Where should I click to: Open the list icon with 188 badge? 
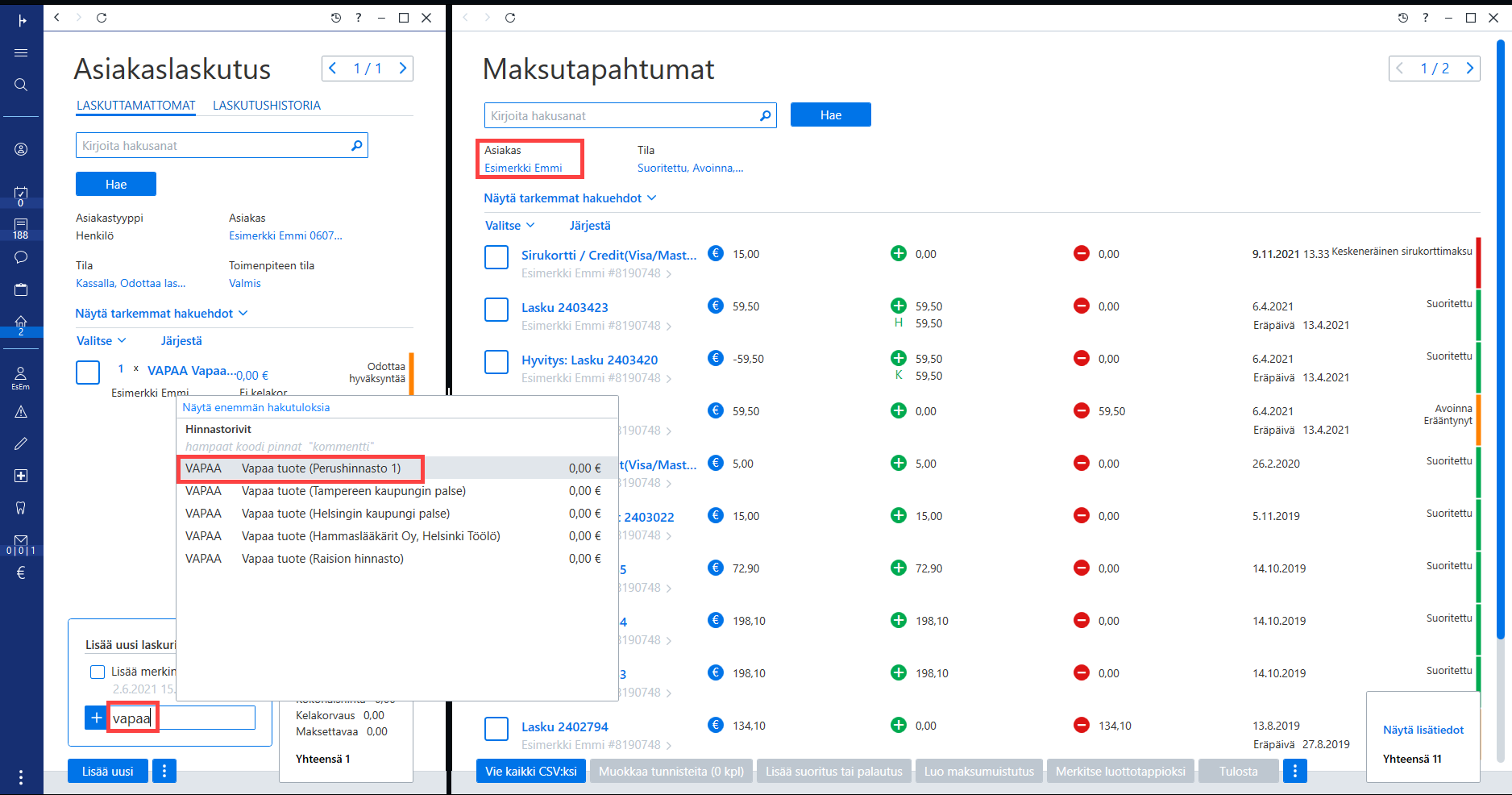pyautogui.click(x=21, y=229)
